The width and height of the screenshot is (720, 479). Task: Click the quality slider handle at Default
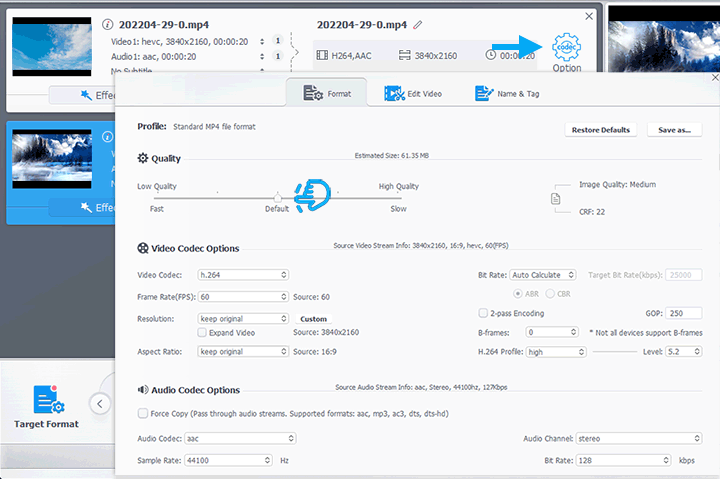click(277, 197)
